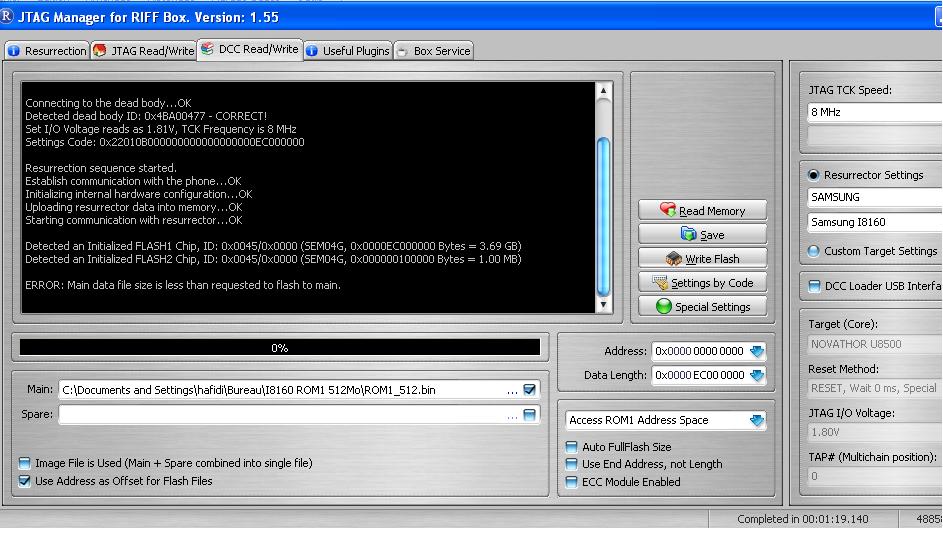The width and height of the screenshot is (943, 533).
Task: Click the Resurrection tab info icon
Action: point(14,51)
